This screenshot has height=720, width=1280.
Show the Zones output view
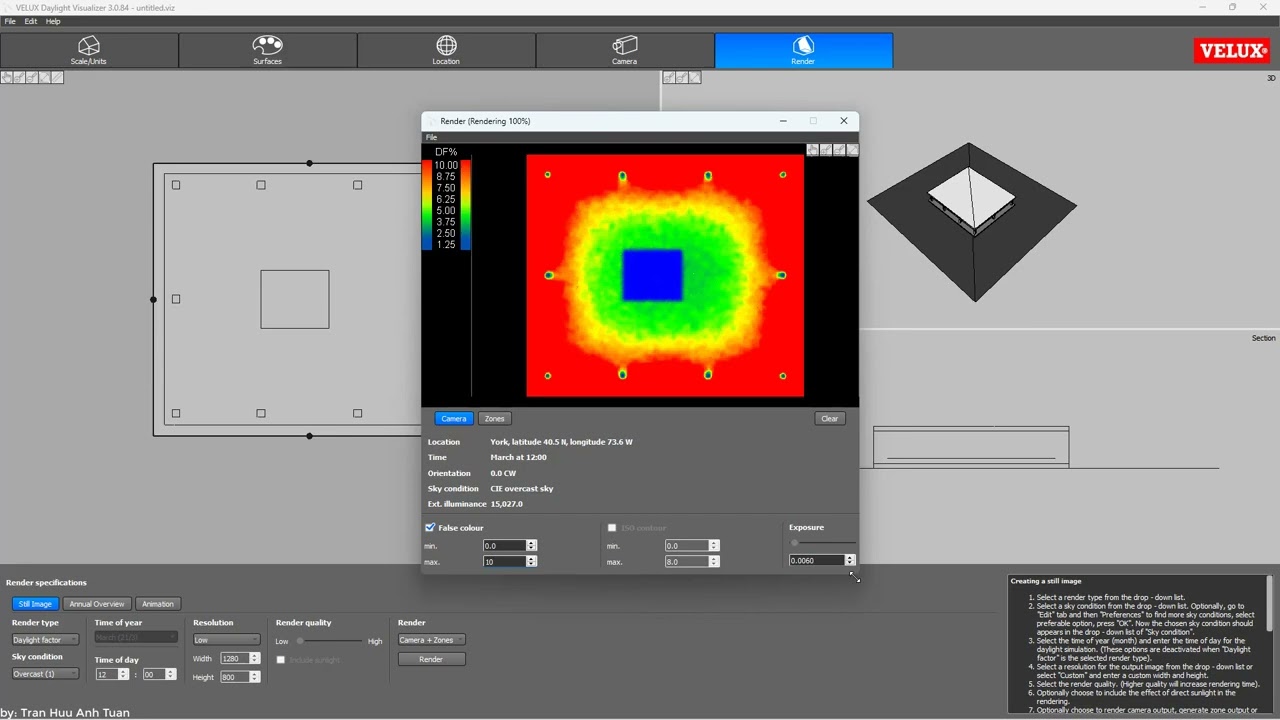[x=494, y=418]
